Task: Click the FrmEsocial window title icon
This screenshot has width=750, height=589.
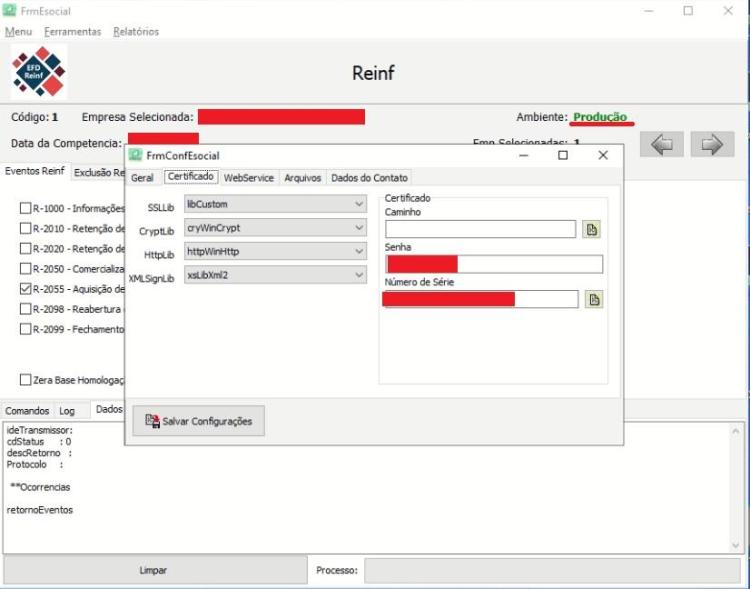Action: (9, 10)
